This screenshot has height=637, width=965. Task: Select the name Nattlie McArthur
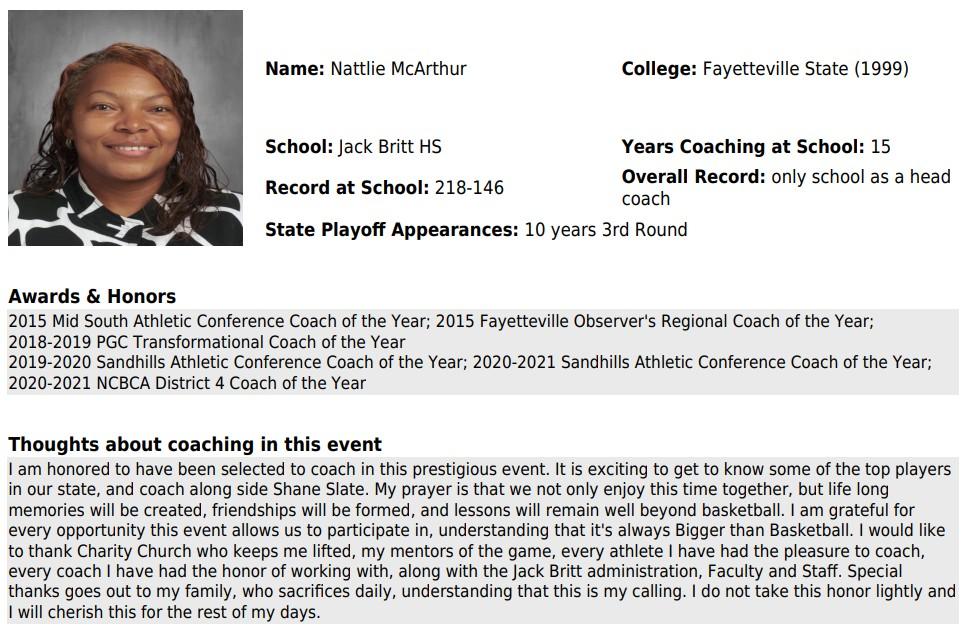coord(398,69)
